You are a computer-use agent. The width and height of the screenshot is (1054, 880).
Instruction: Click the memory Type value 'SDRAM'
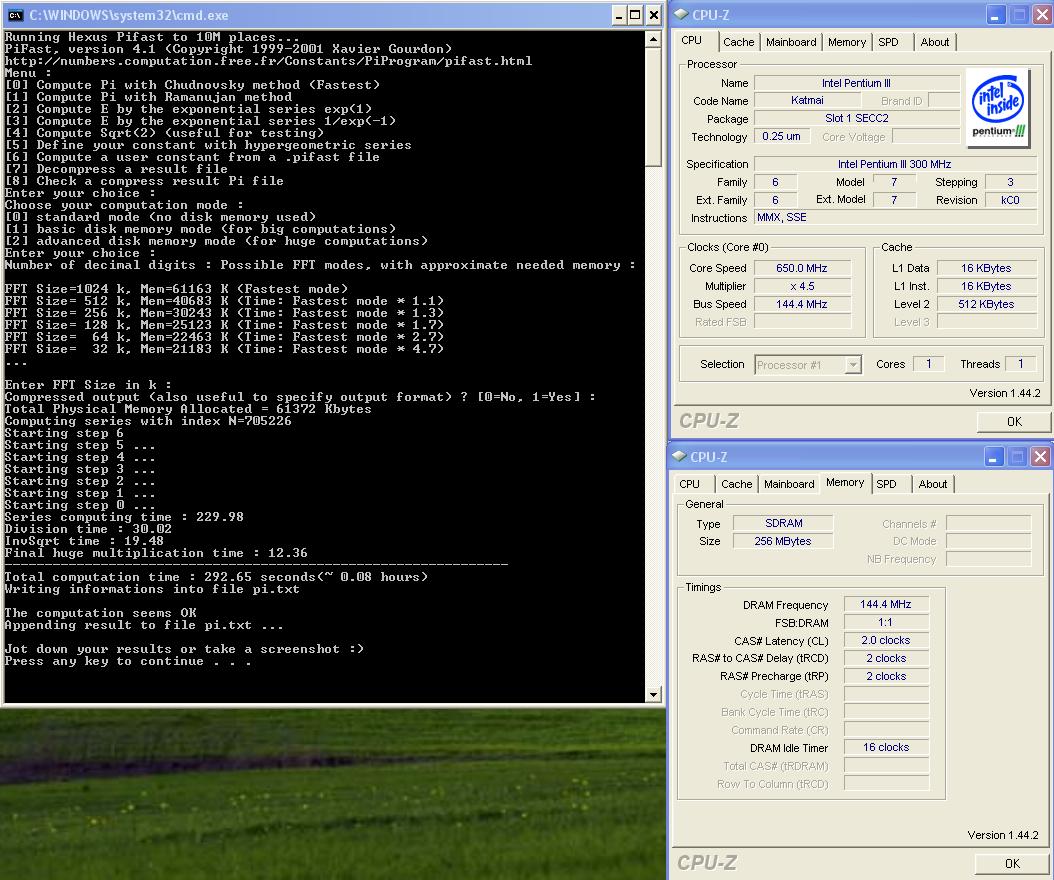pos(783,523)
